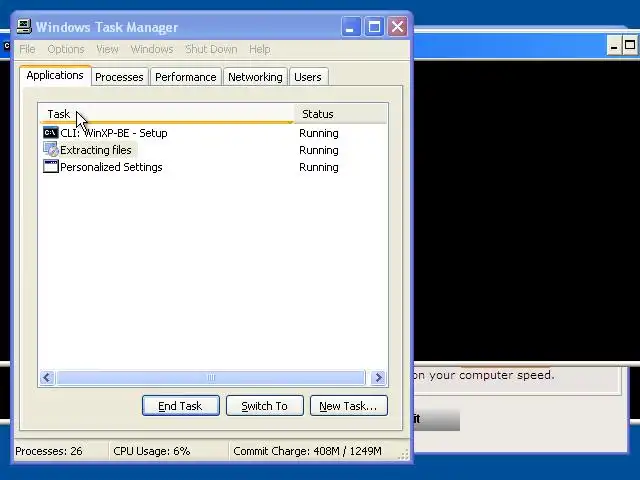The image size is (640, 480).
Task: Select the Applications tab
Action: (55, 76)
